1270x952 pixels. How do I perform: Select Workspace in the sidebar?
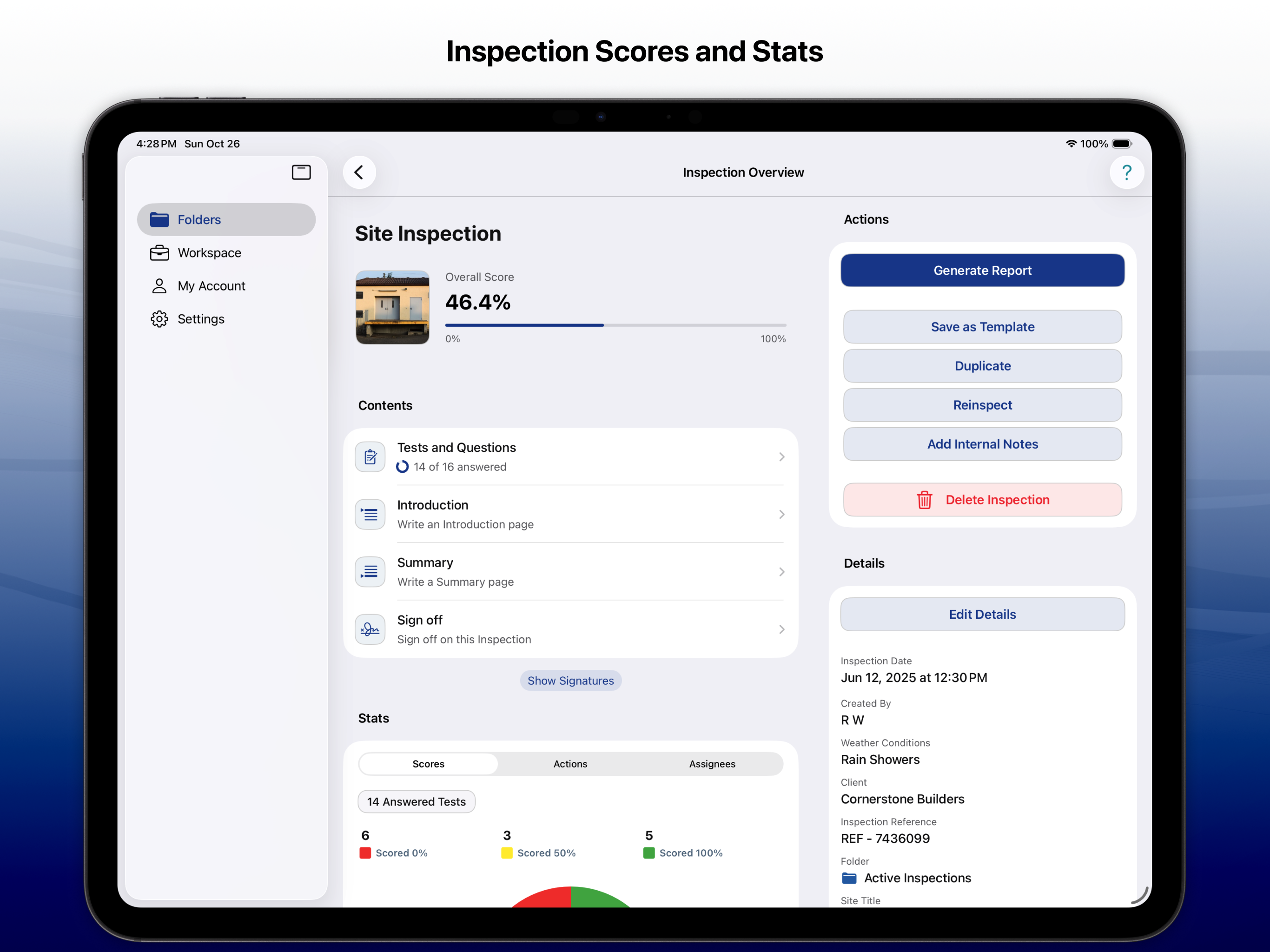click(x=226, y=252)
